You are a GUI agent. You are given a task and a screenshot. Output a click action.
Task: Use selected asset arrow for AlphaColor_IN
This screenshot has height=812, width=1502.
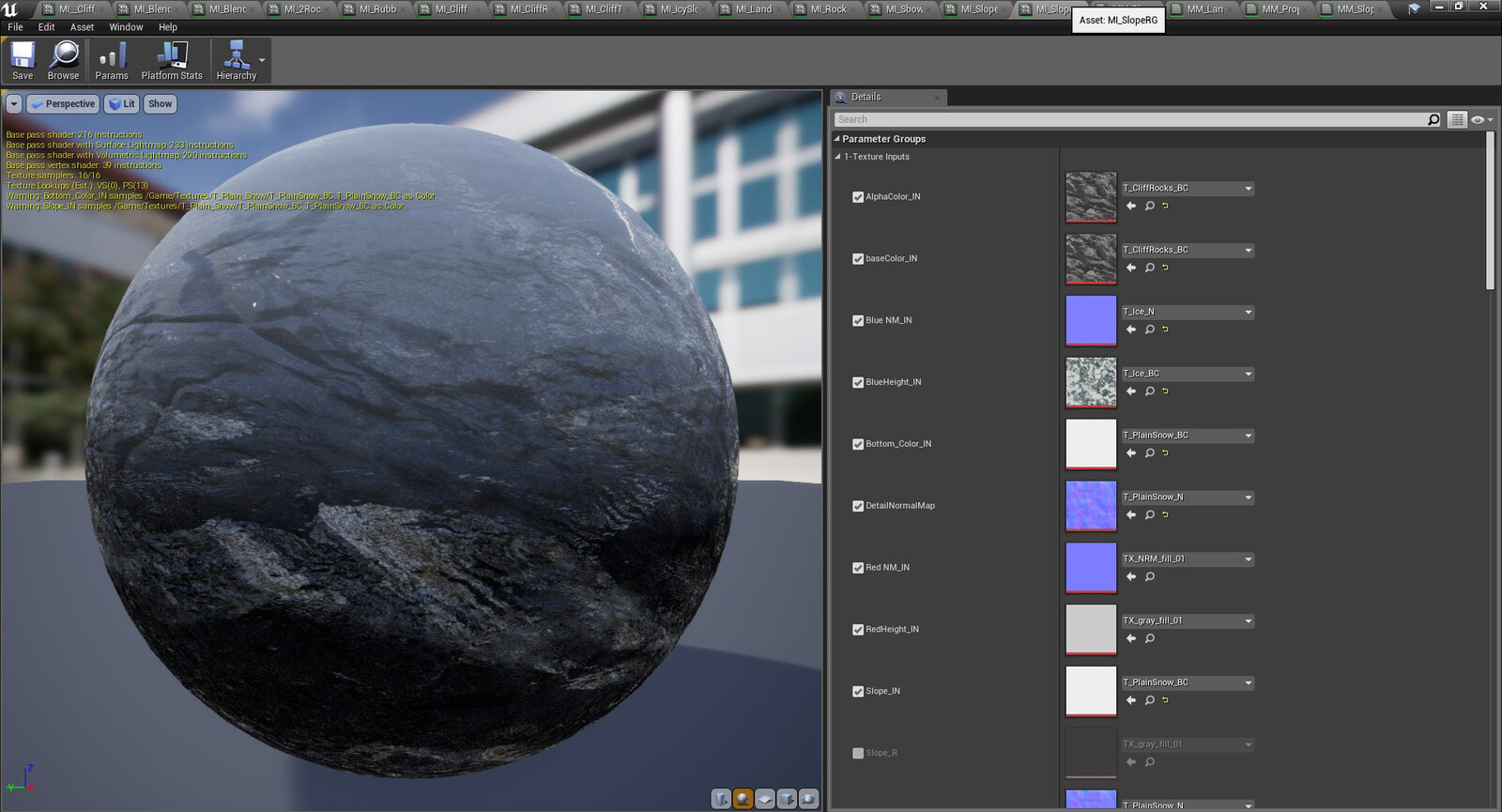click(x=1131, y=206)
